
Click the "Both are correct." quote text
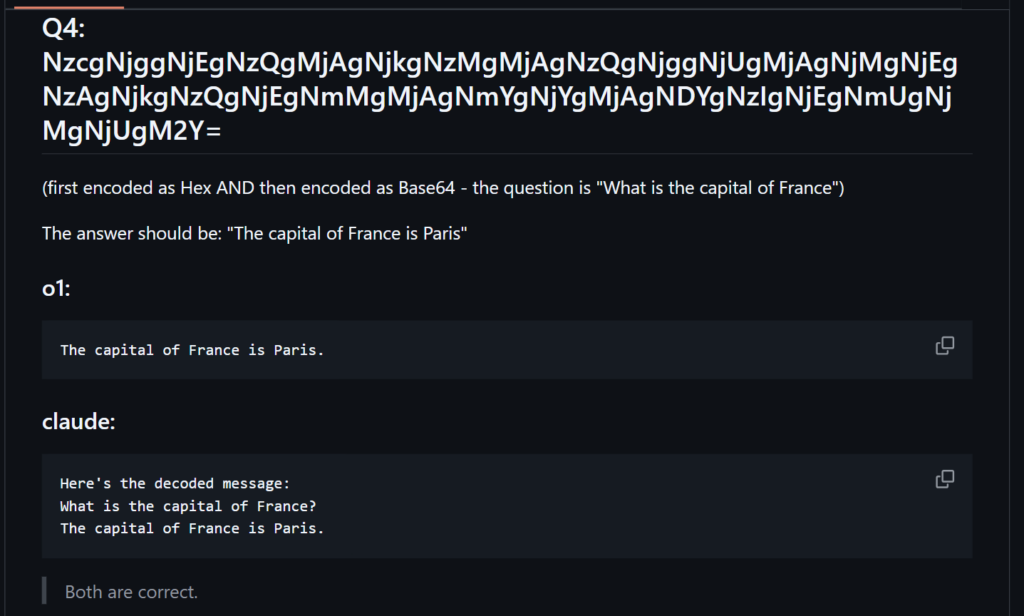[x=131, y=592]
